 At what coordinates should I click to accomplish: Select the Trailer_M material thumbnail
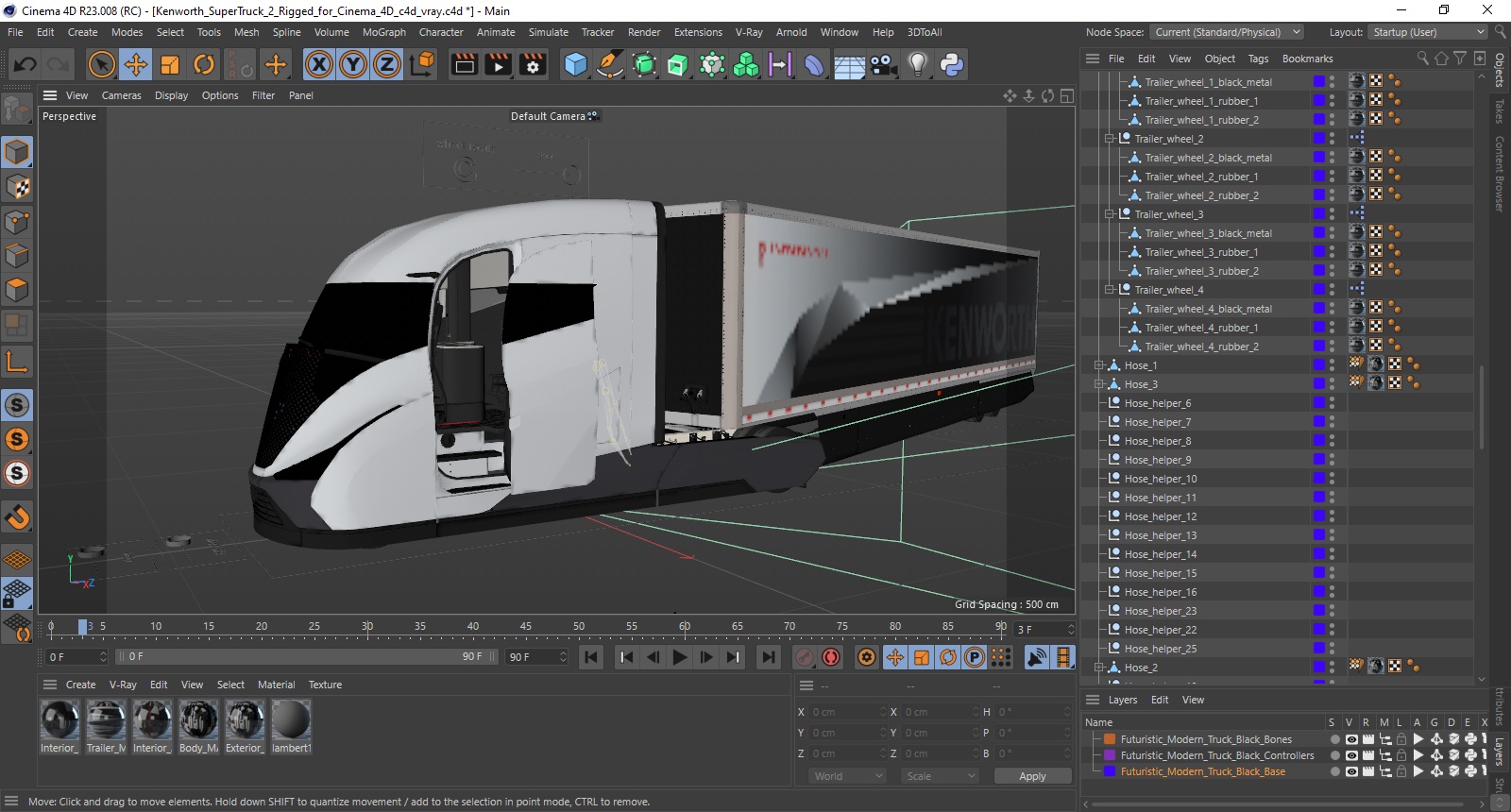(106, 726)
